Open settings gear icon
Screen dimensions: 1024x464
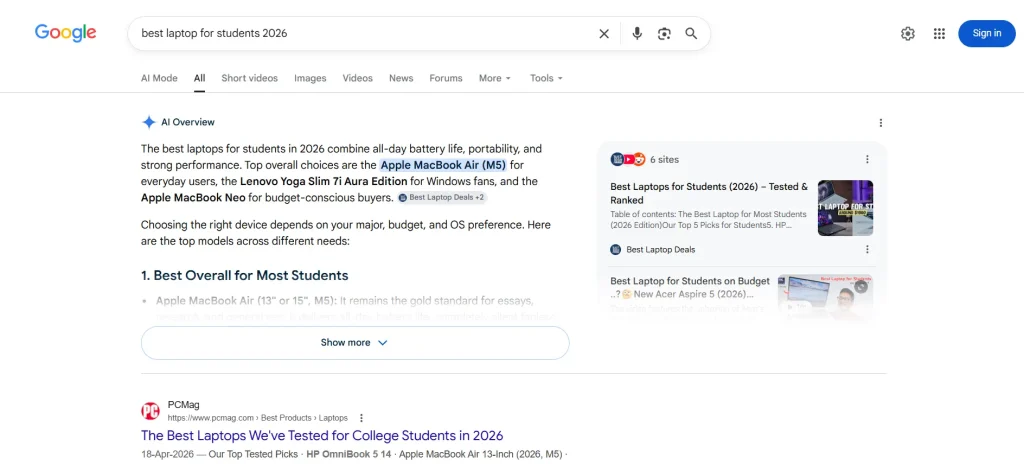tap(908, 34)
